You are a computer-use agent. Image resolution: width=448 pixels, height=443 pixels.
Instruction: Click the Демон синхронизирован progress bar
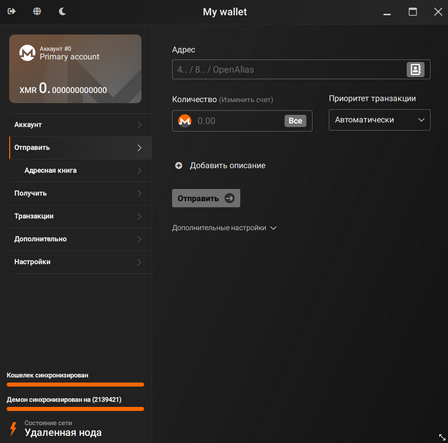75,409
